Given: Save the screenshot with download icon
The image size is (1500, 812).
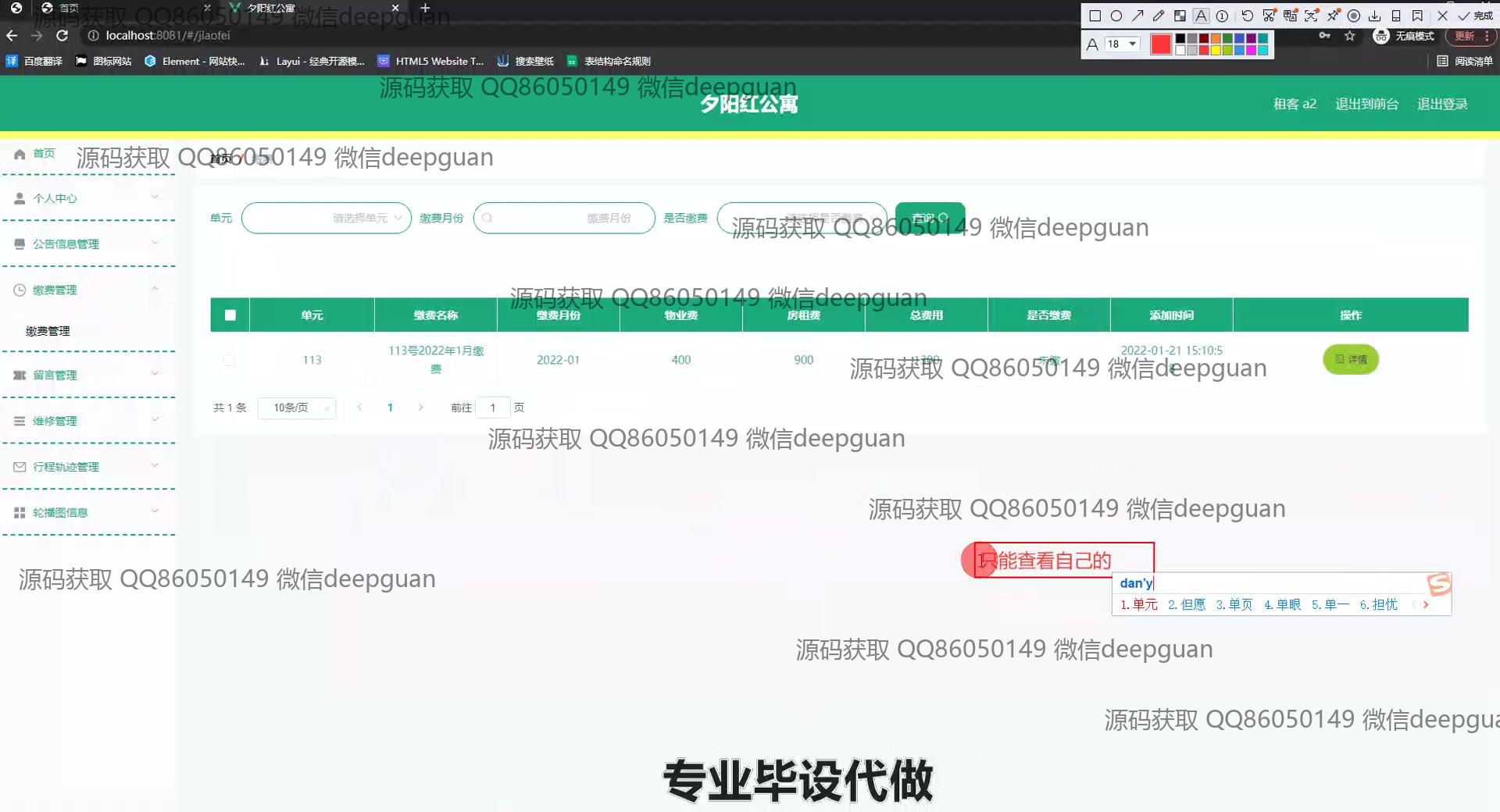Looking at the screenshot, I should click(1375, 16).
